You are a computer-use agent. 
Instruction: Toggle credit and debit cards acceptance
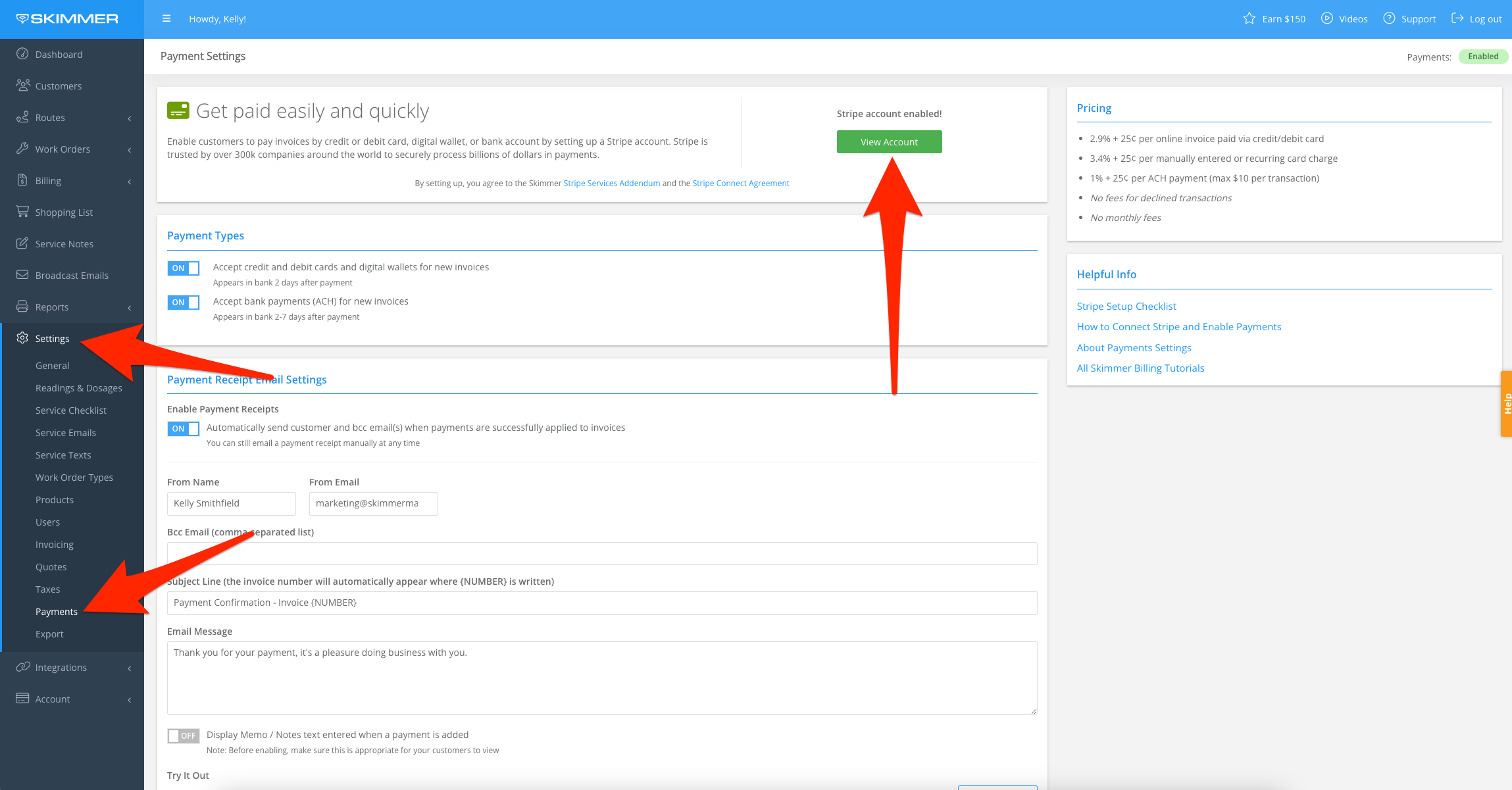184,268
